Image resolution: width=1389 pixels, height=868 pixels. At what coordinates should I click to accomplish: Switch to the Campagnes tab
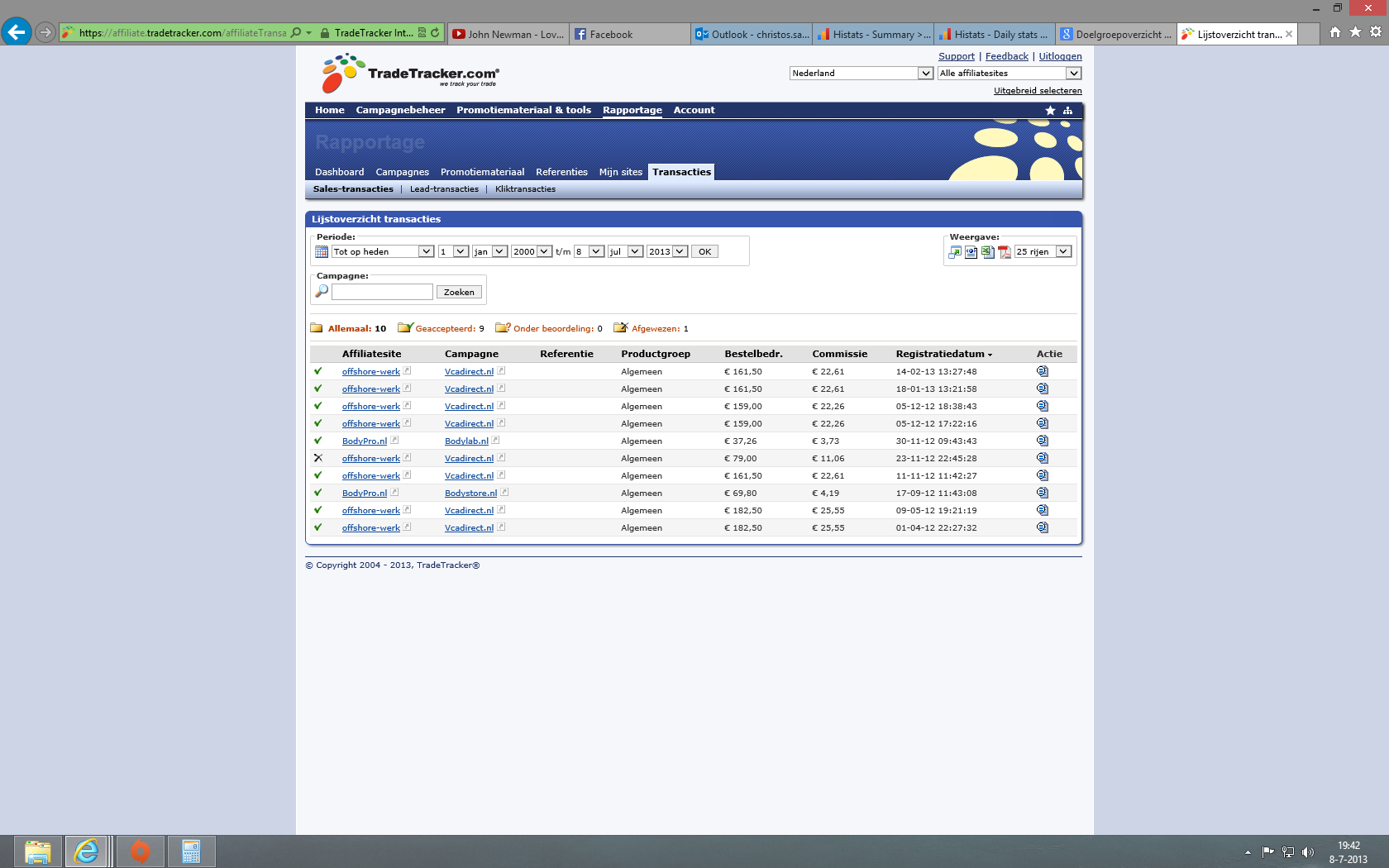[402, 172]
